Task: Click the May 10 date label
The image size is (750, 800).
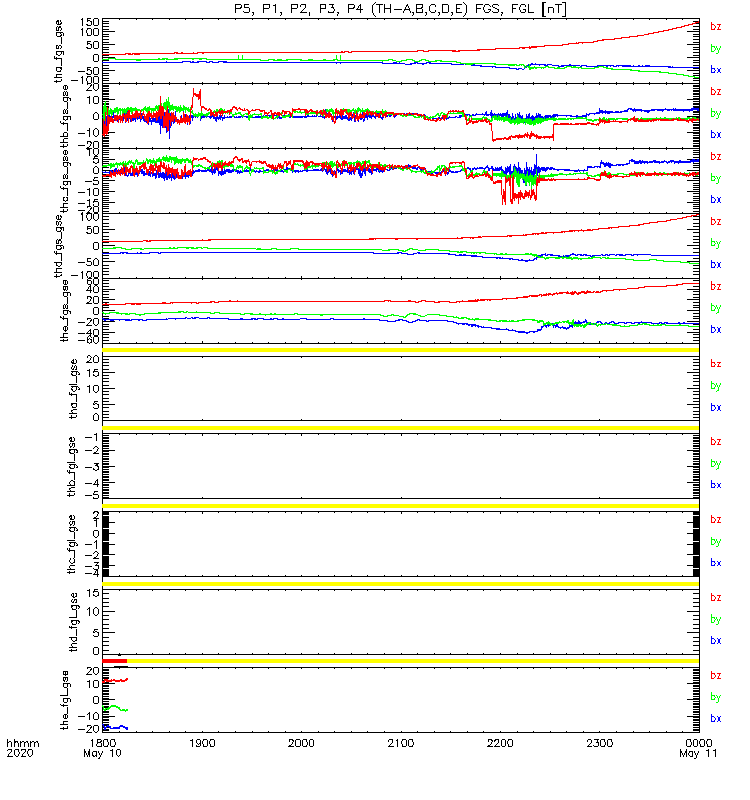Action: 103,754
